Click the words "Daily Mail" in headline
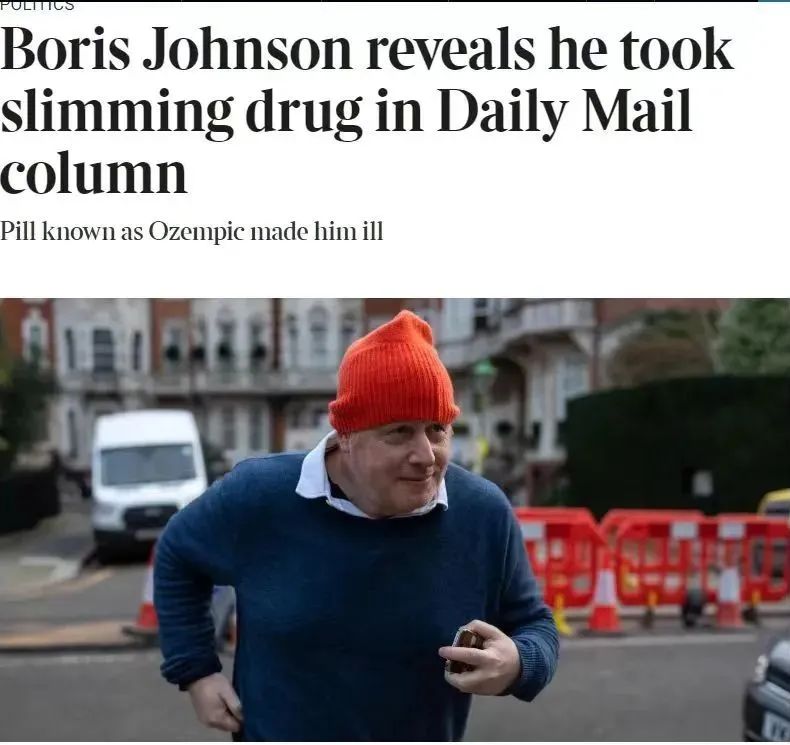The height and width of the screenshot is (745, 790). pos(564,110)
